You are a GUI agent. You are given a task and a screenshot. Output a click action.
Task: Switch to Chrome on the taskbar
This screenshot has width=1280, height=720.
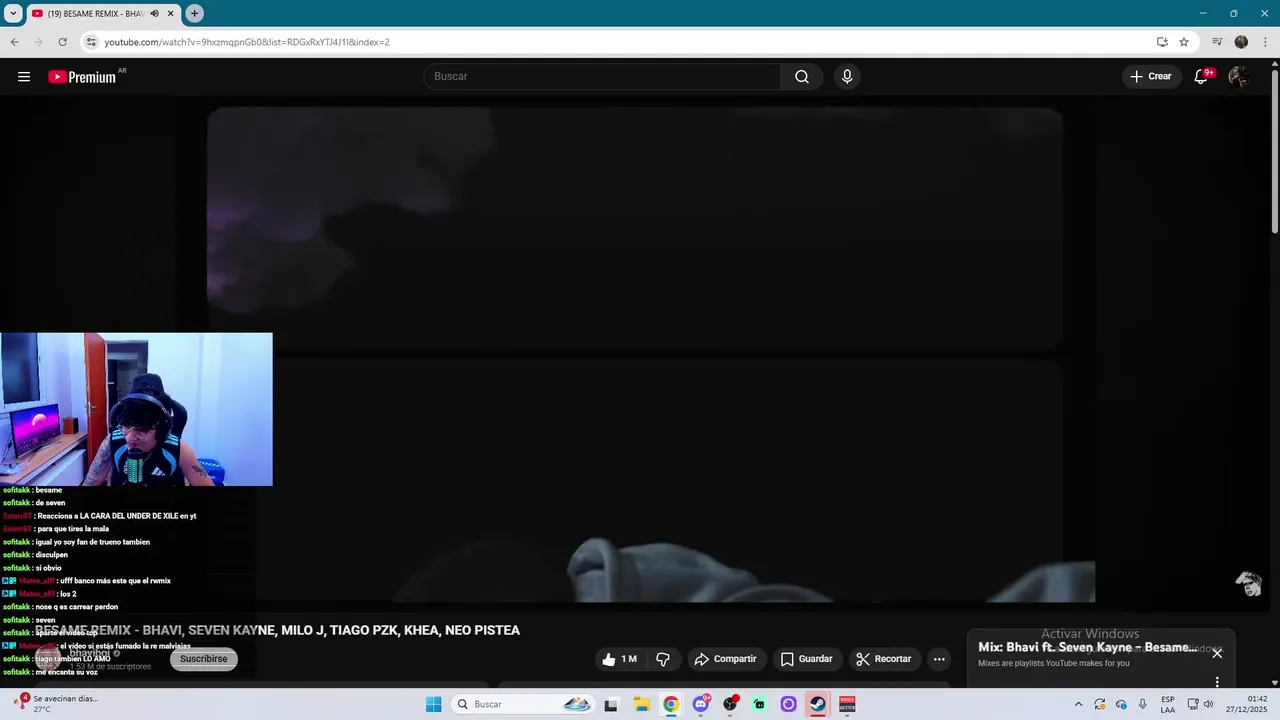671,704
